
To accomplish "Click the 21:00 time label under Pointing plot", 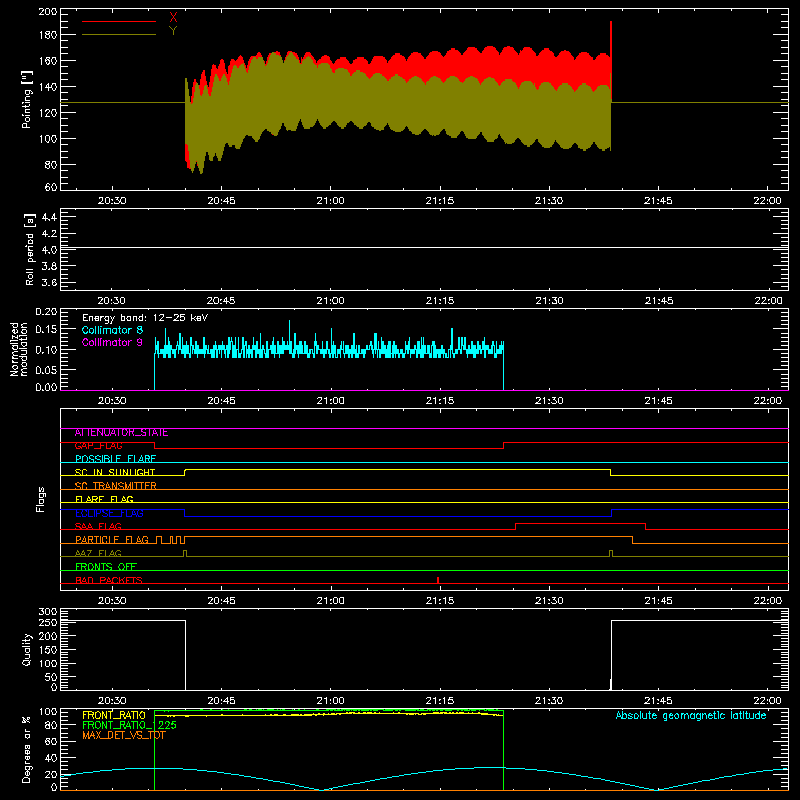I will (331, 201).
